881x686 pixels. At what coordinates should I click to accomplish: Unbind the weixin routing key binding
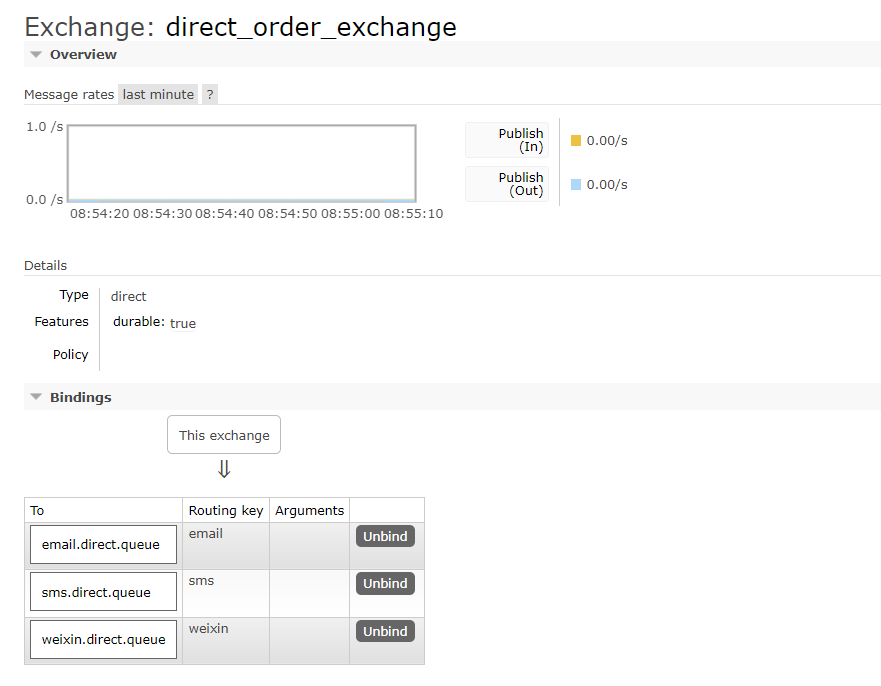coord(385,631)
